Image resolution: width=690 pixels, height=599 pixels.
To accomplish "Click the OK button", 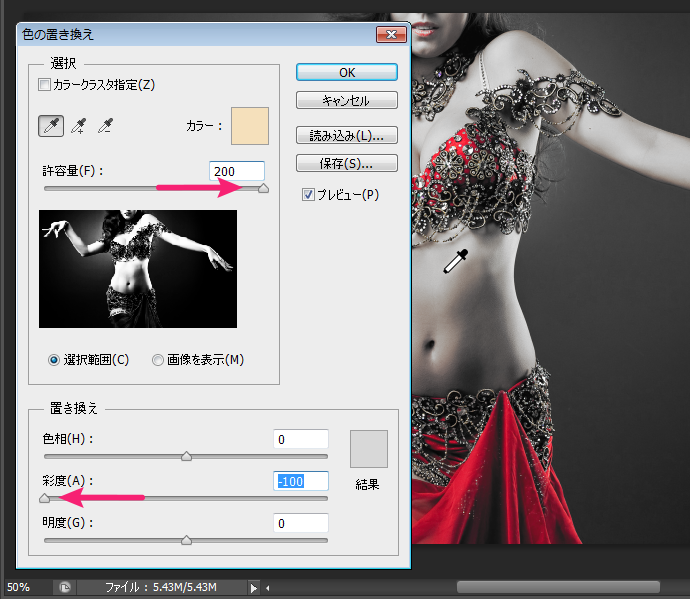I will [346, 72].
